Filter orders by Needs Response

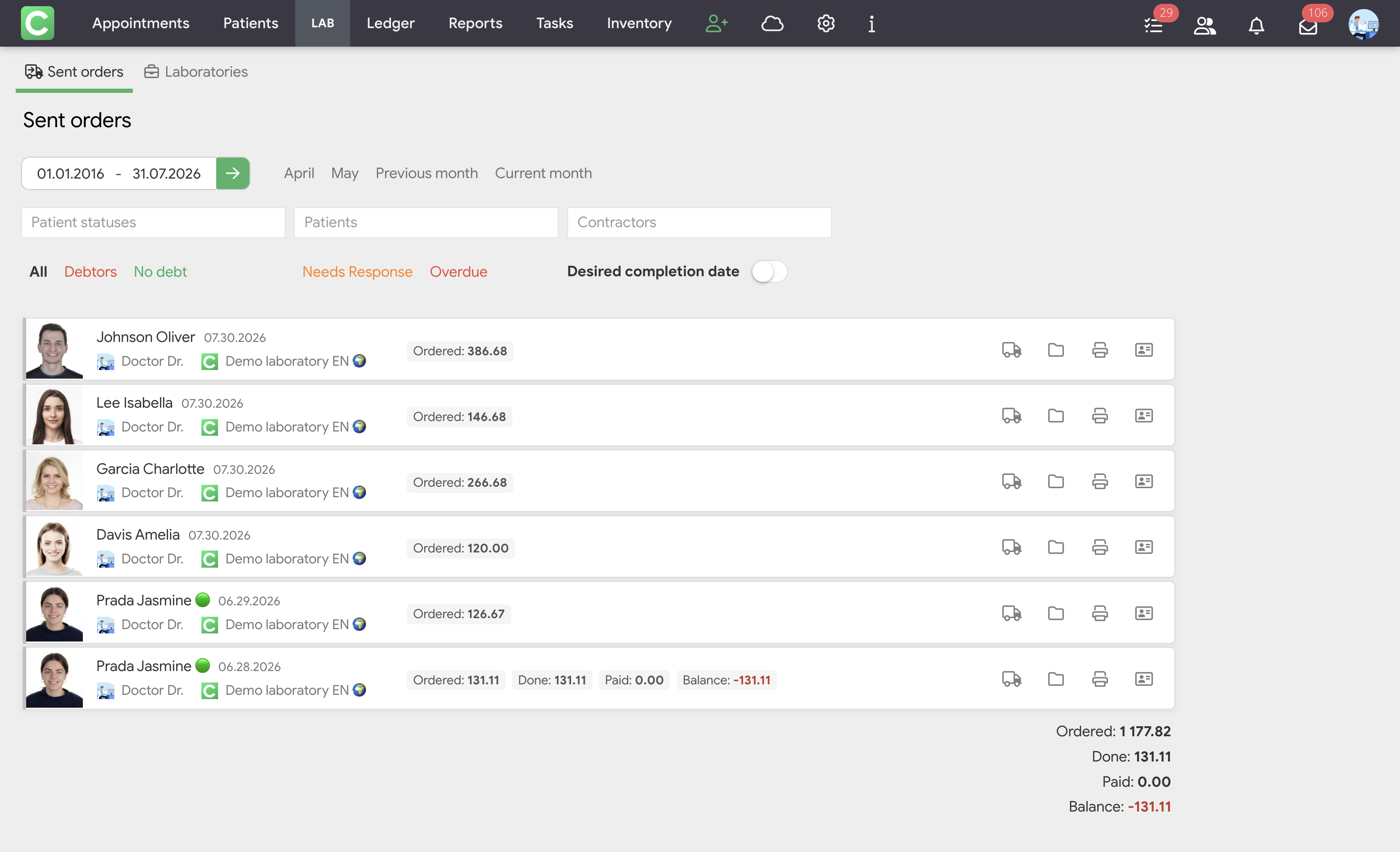click(x=357, y=271)
